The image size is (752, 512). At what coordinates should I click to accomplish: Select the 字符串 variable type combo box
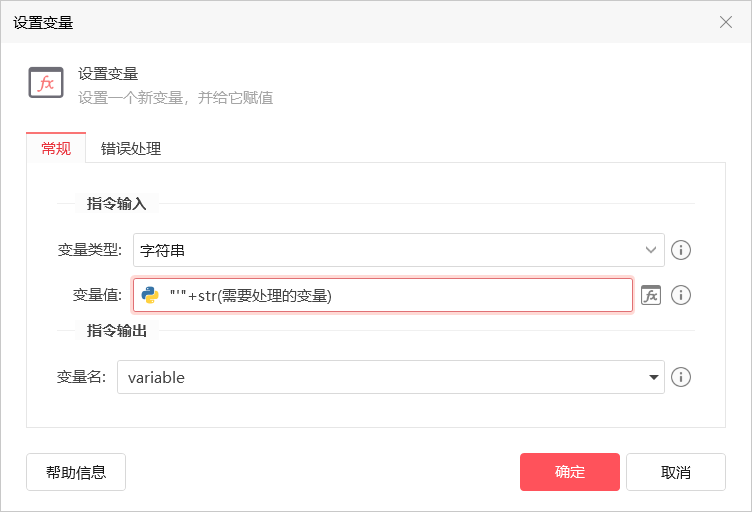(x=390, y=250)
